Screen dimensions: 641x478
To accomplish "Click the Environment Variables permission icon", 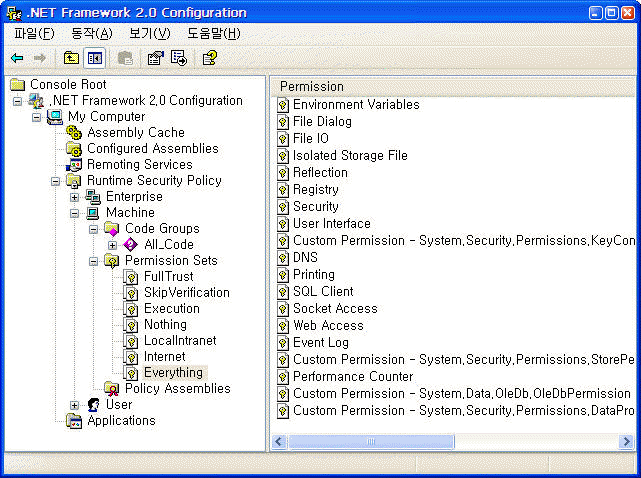I will pos(282,105).
